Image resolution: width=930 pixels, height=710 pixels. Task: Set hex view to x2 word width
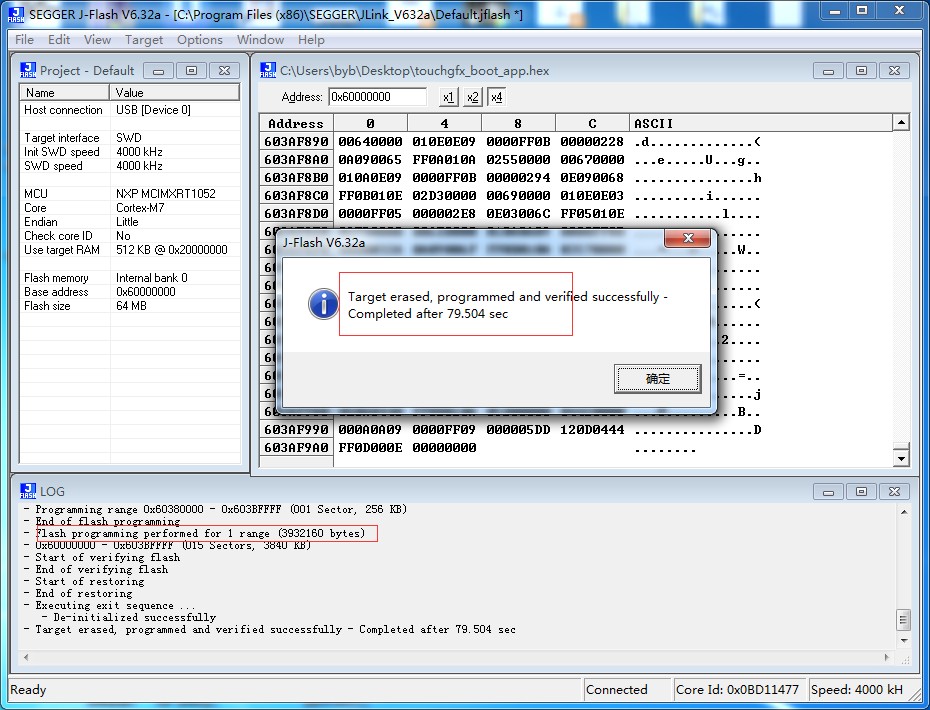472,97
